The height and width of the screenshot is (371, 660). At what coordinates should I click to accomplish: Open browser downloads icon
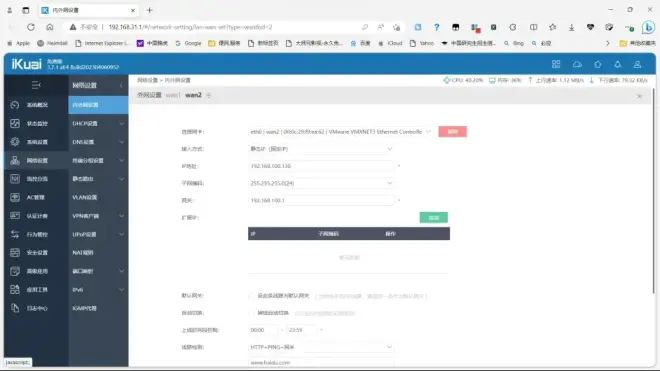(x=572, y=27)
